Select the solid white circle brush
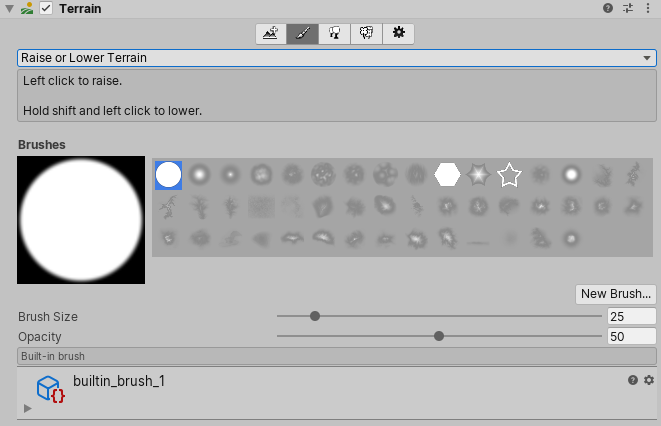The image size is (661, 426). (168, 175)
